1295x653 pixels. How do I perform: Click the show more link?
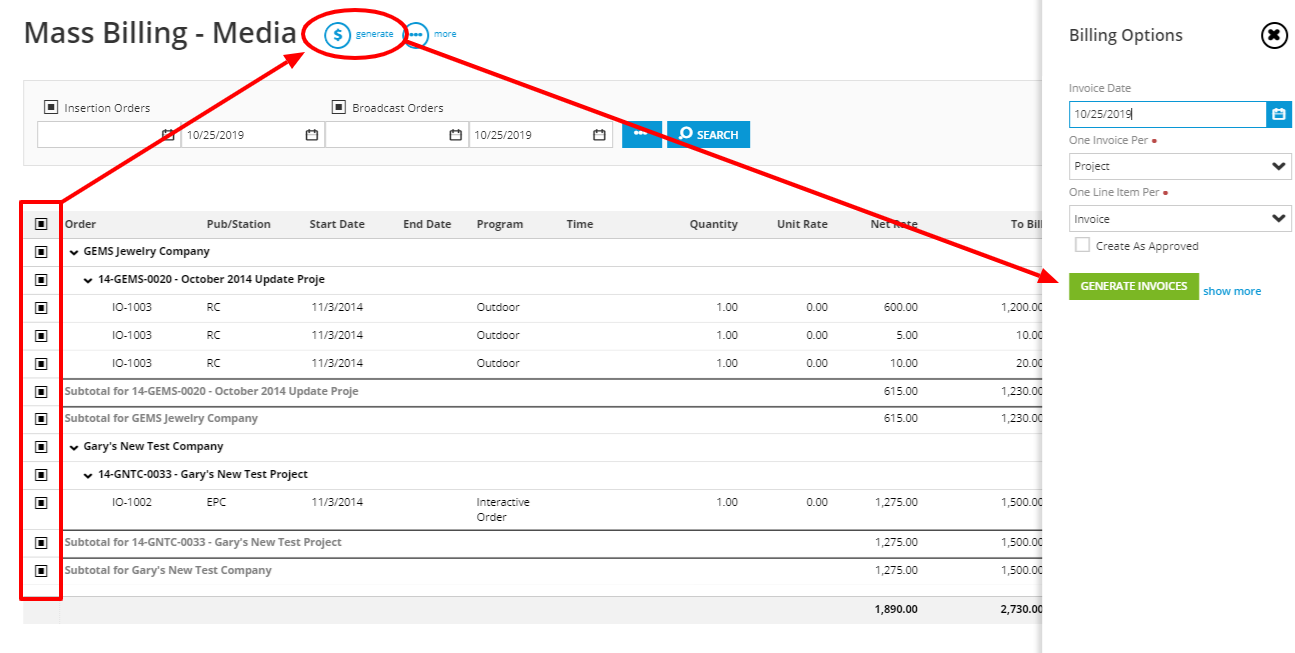[x=1232, y=291]
